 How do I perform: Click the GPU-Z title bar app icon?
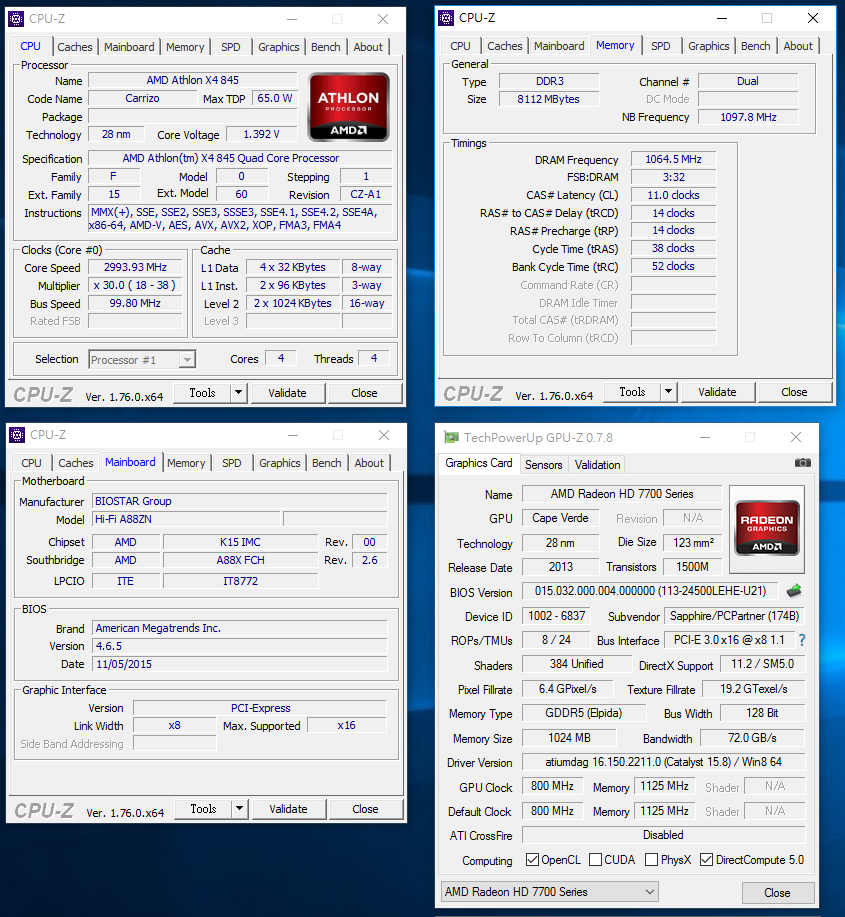pyautogui.click(x=451, y=437)
